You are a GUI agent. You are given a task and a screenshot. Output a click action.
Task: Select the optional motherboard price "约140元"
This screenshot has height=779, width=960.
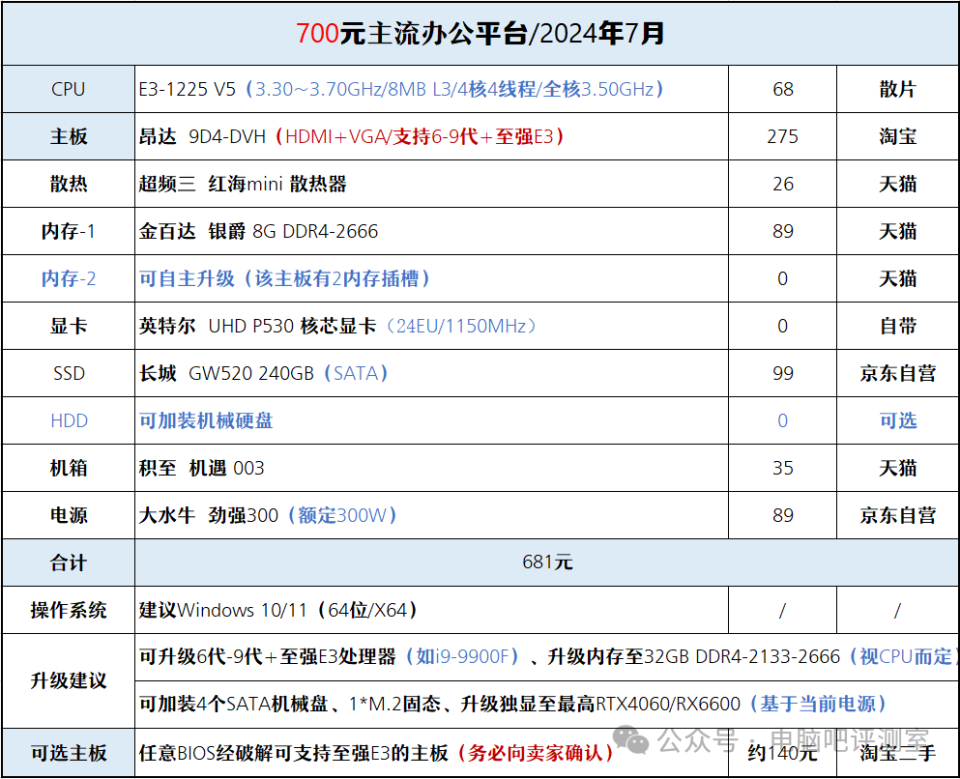click(782, 753)
